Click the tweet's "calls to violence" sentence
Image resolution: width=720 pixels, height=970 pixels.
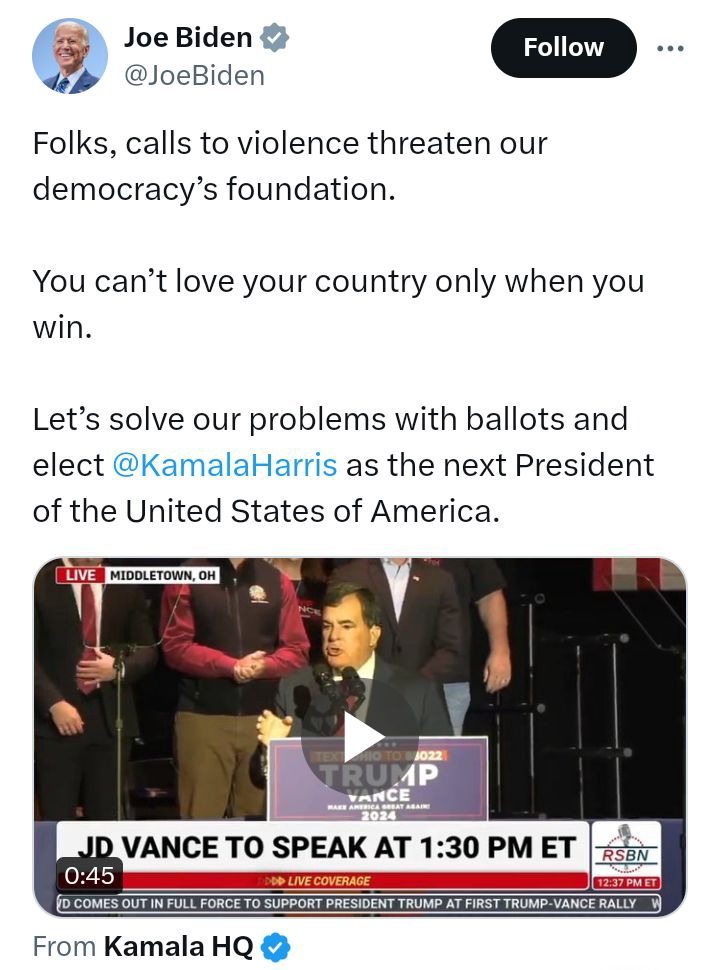290,165
